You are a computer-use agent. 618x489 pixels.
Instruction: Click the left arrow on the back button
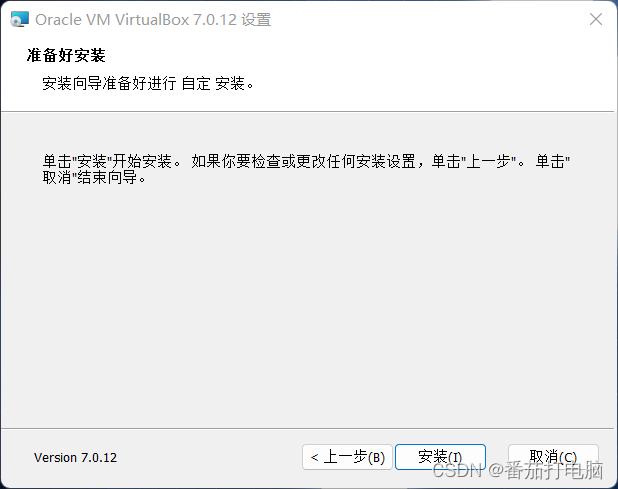(x=315, y=457)
